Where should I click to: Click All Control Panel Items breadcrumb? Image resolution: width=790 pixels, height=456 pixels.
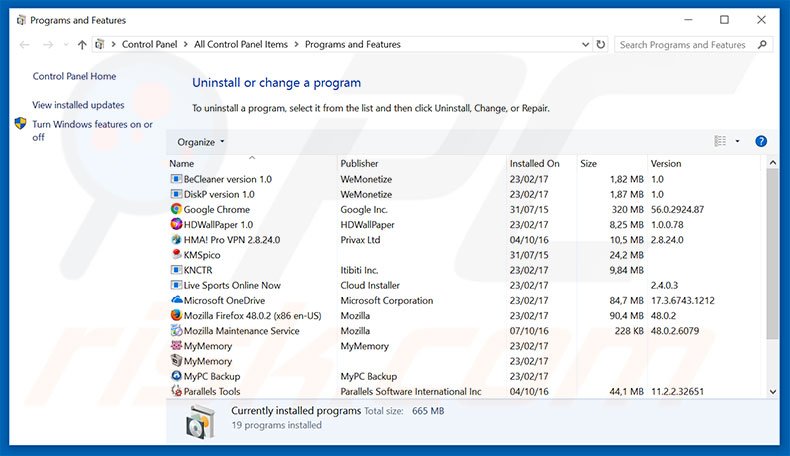click(x=241, y=44)
